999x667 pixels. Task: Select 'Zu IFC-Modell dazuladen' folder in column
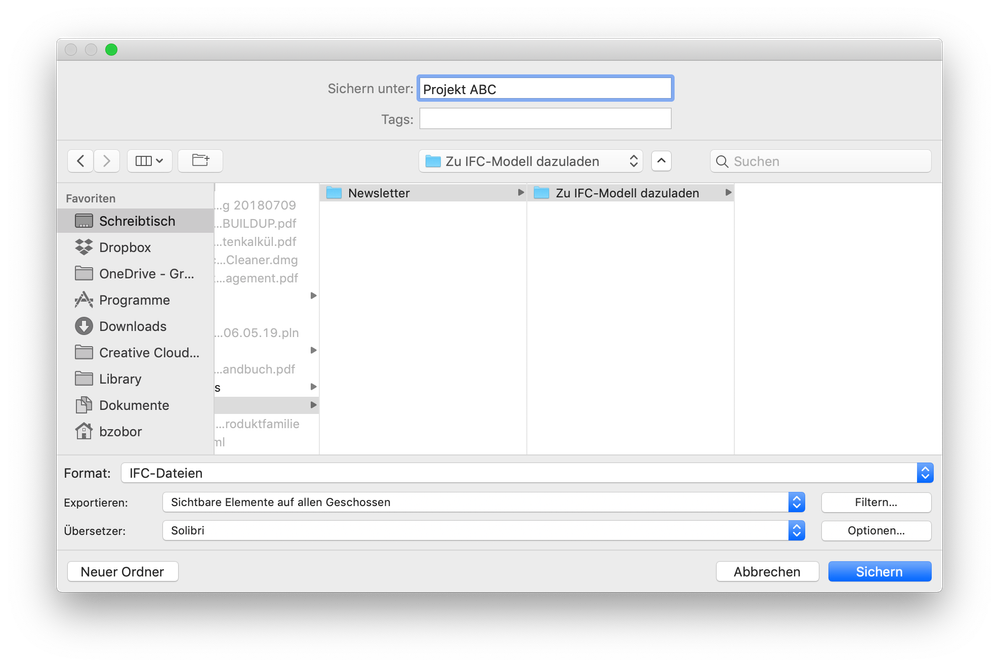631,193
